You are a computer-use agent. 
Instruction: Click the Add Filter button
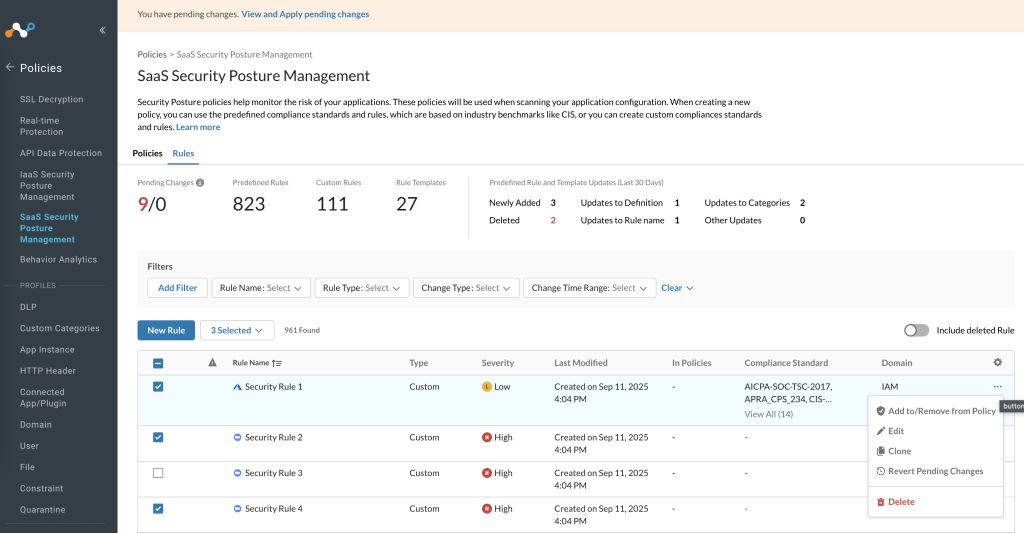[178, 288]
